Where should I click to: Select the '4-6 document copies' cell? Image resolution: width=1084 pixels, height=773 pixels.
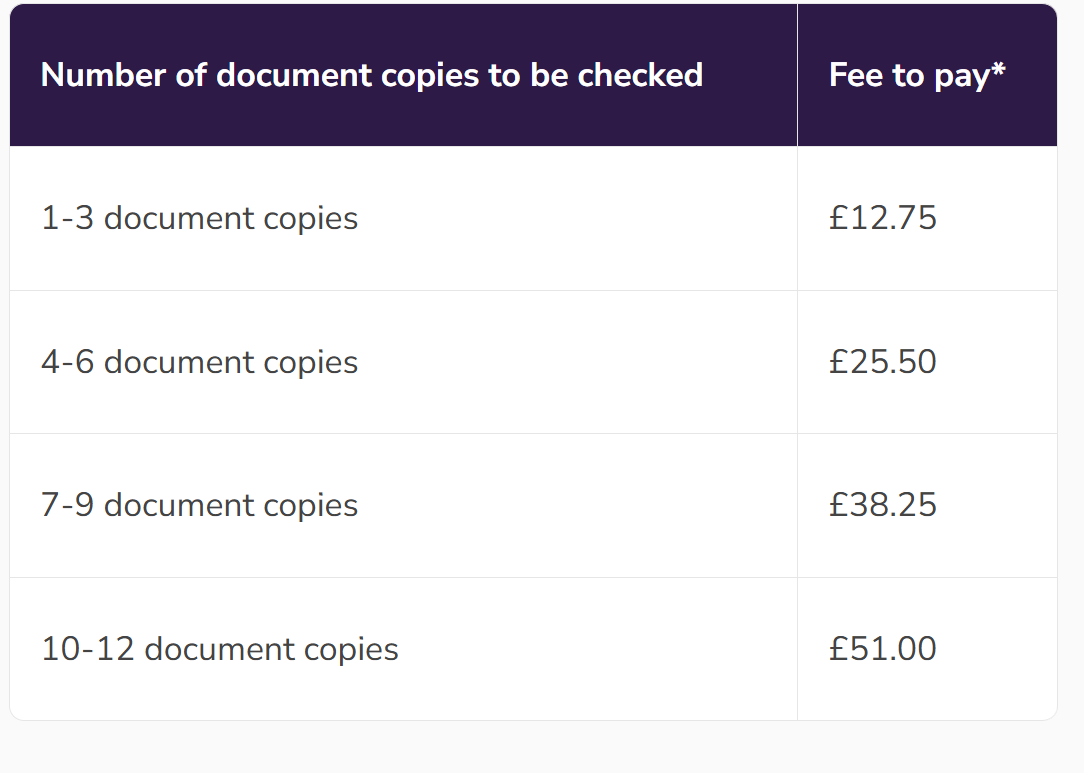click(199, 362)
